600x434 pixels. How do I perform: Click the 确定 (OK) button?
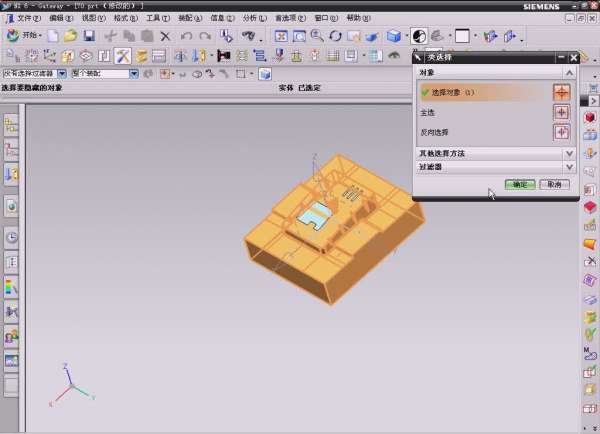(520, 184)
